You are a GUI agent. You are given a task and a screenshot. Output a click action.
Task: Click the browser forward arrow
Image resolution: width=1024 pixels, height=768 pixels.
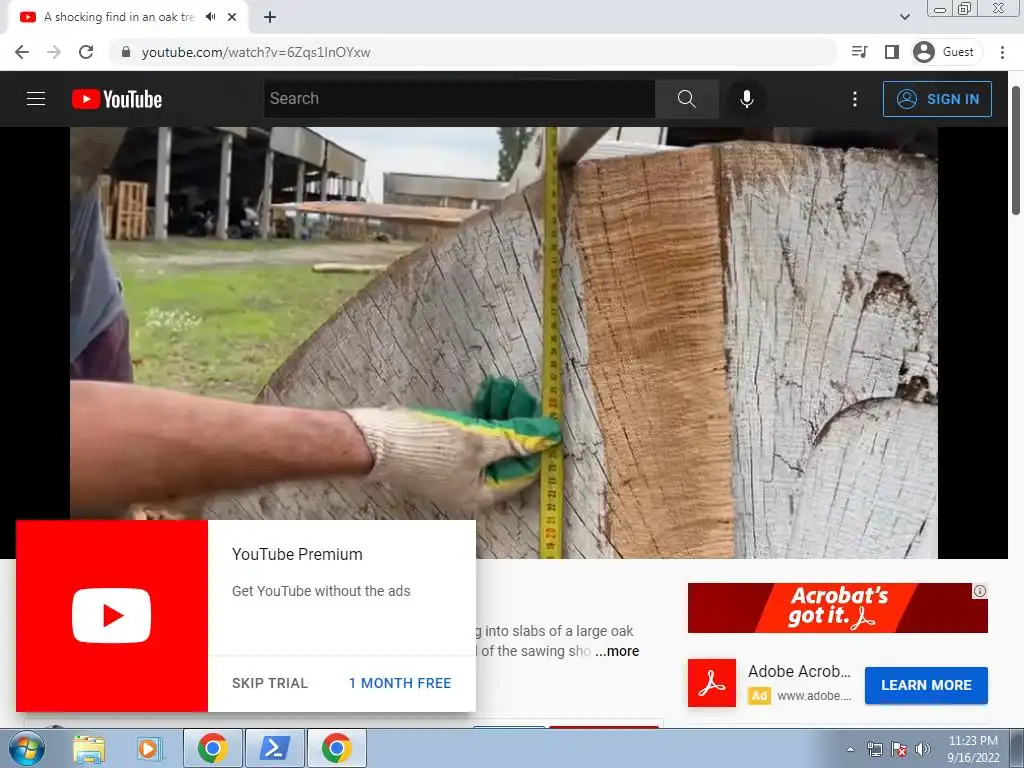(54, 52)
